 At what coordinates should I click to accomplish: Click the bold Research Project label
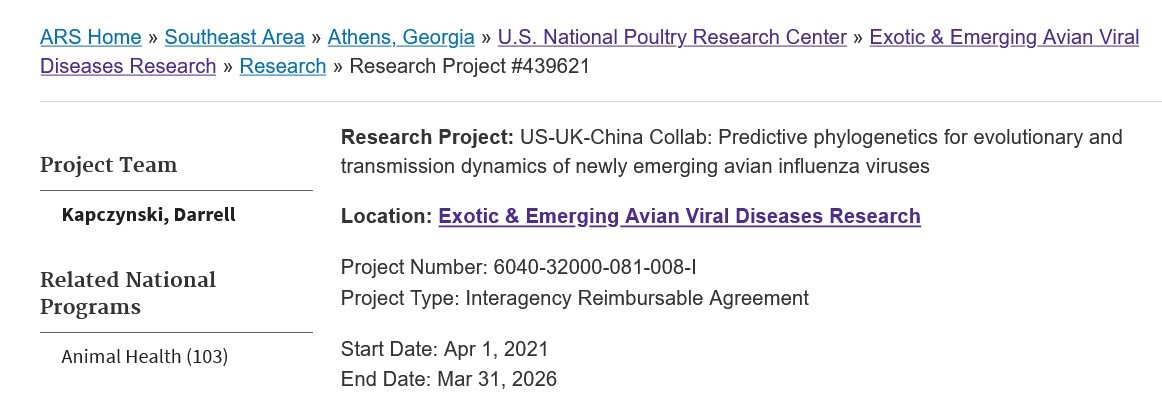[427, 138]
